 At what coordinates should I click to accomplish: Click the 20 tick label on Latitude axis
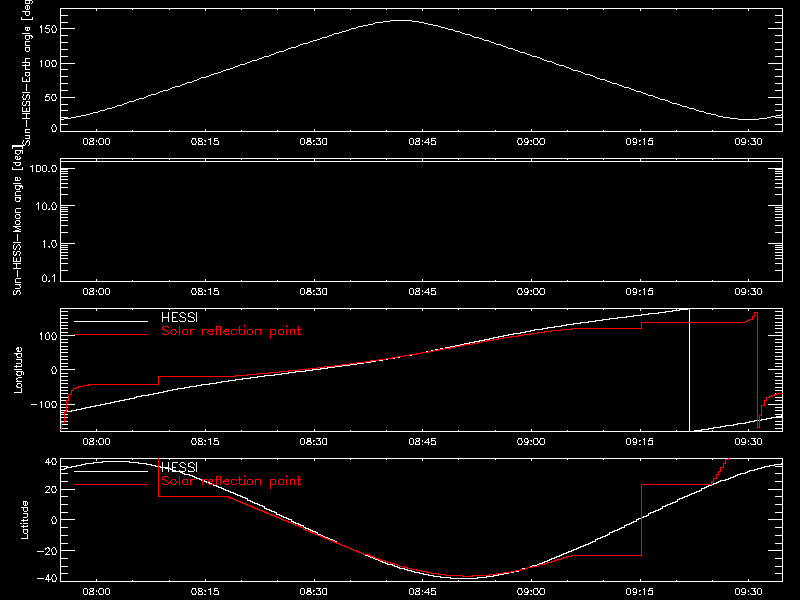pyautogui.click(x=51, y=490)
